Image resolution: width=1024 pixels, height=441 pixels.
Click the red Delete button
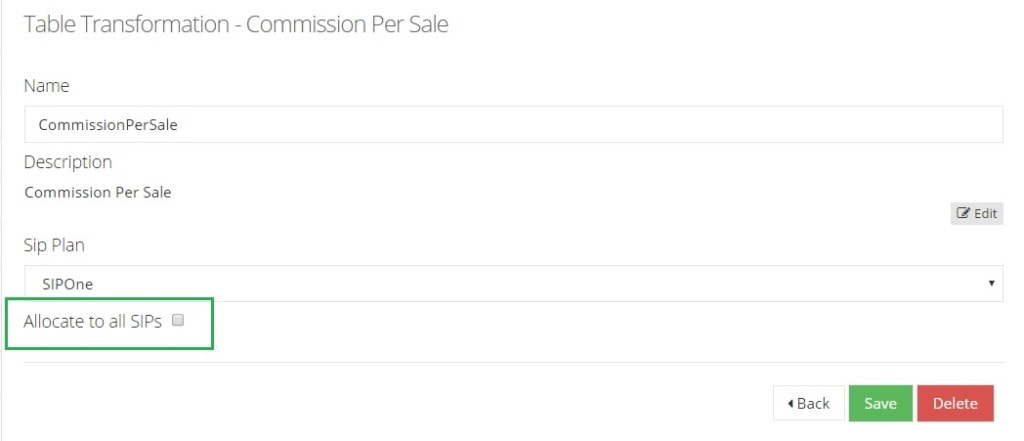pyautogui.click(x=955, y=403)
